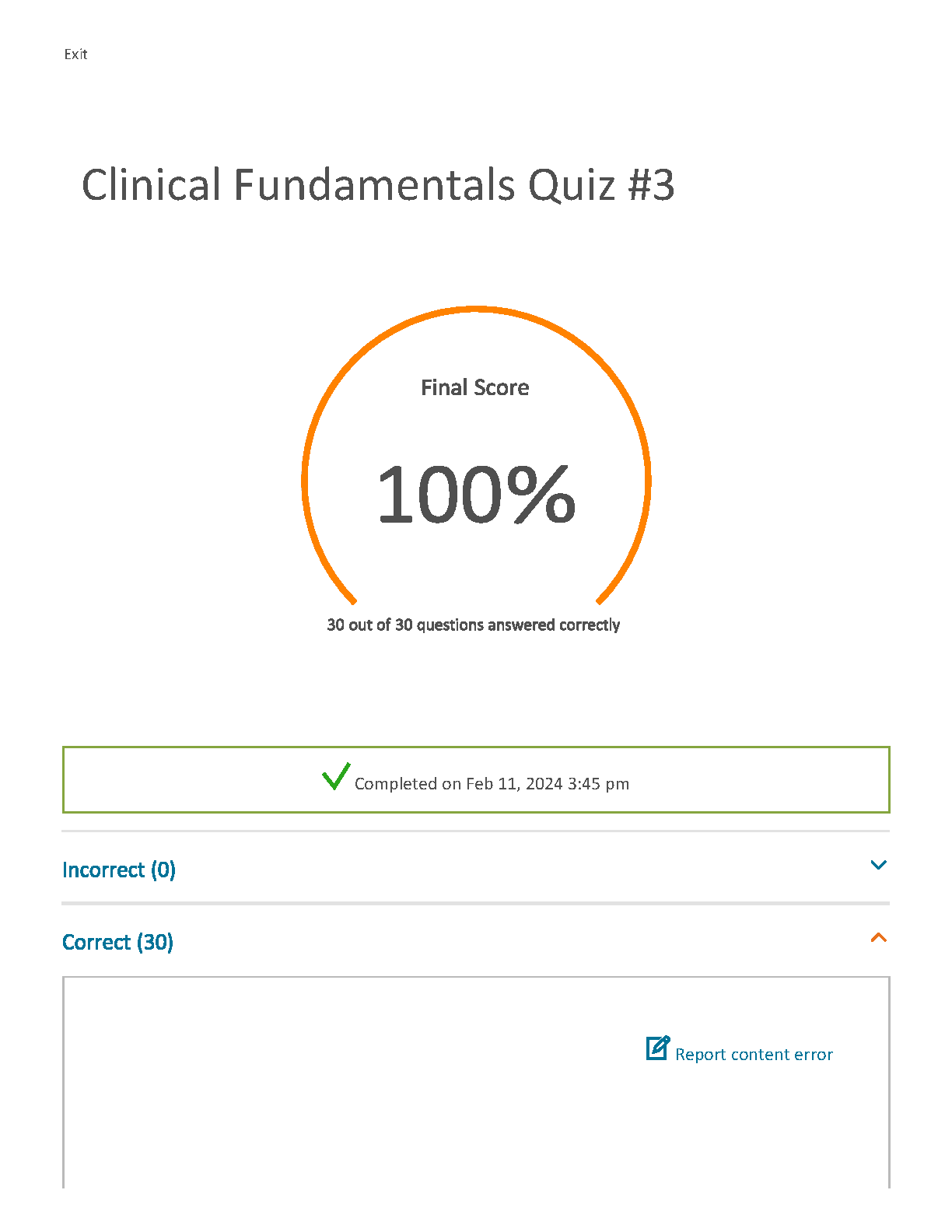Image resolution: width=952 pixels, height=1232 pixels.
Task: Click the orange score progress arc
Action: click(x=476, y=310)
